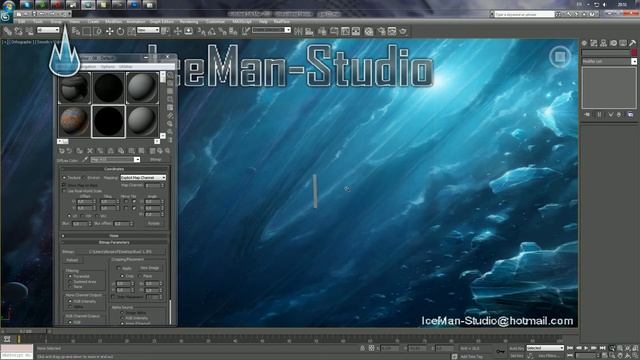Viewport: 640px width, 360px height.
Task: Open the key filter Selected dropdown
Action: [x=545, y=348]
